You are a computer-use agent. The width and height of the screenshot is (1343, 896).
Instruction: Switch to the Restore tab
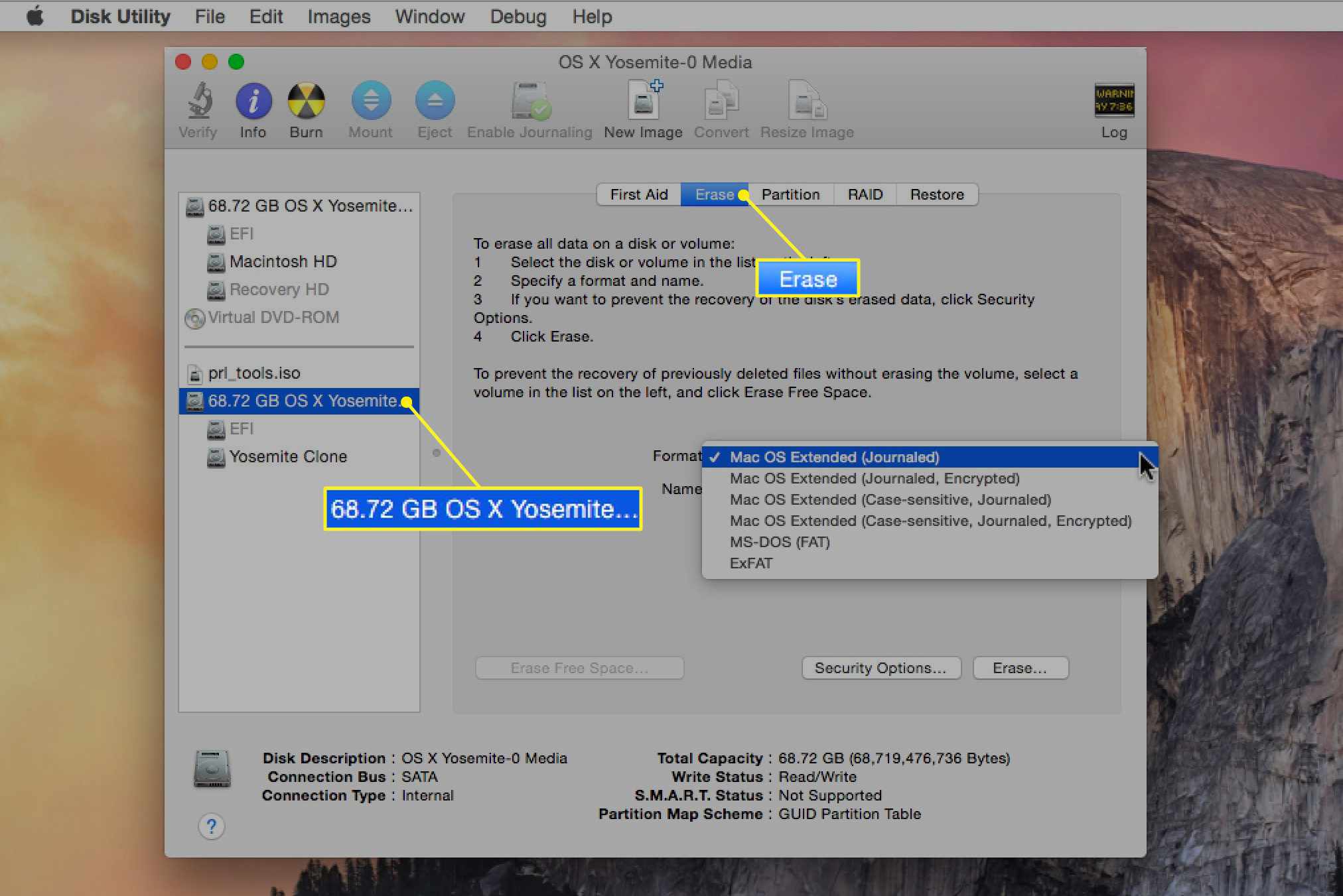coord(937,194)
